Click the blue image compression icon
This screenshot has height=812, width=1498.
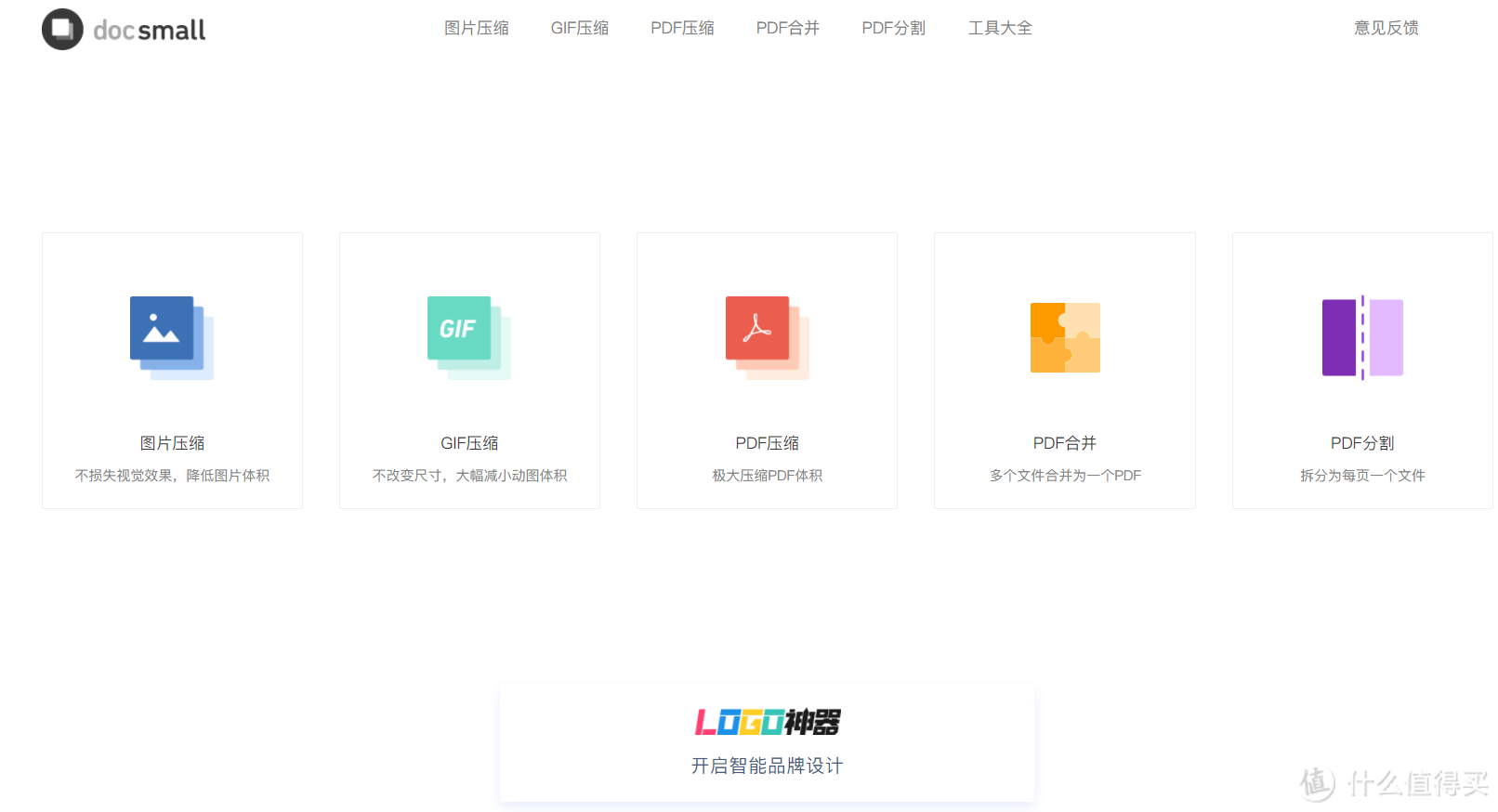coord(170,336)
